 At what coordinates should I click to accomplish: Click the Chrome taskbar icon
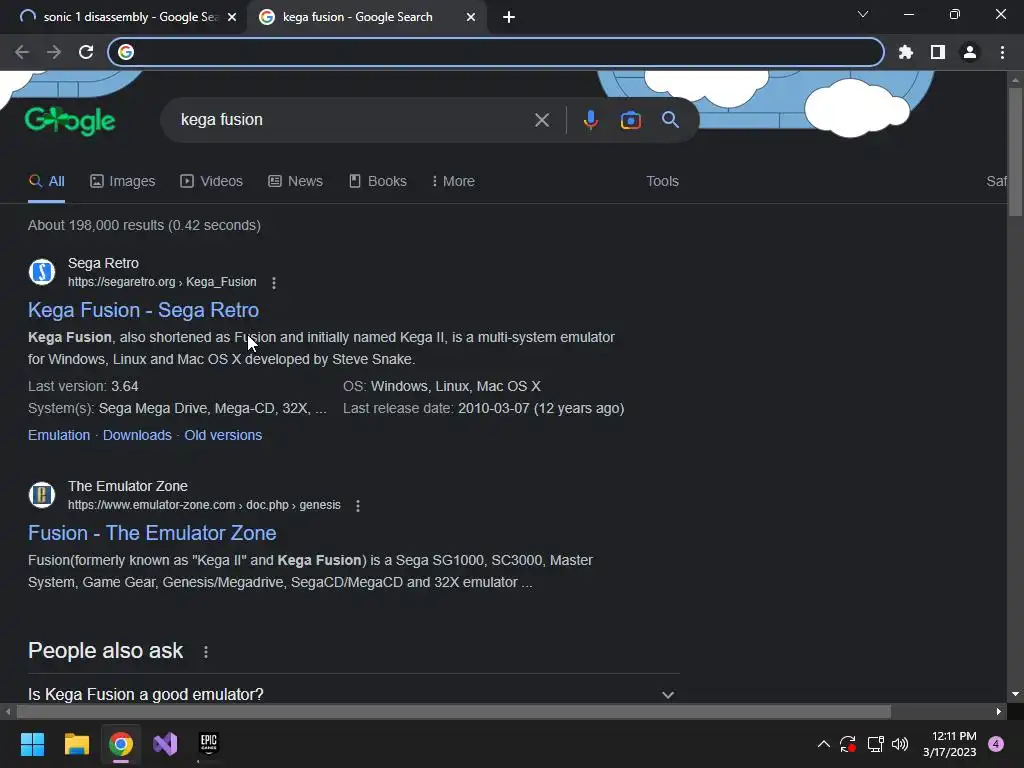[x=121, y=744]
